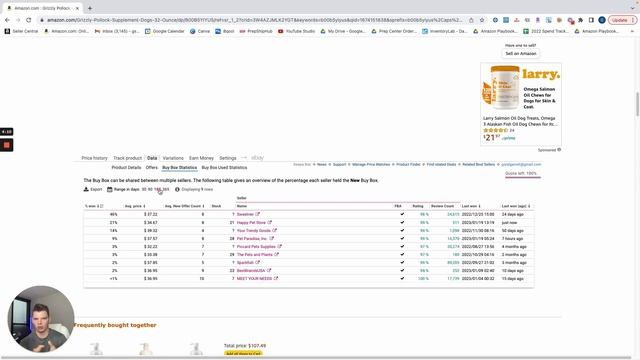
Task: Sort by the Avg. price column header
Action: [x=135, y=206]
